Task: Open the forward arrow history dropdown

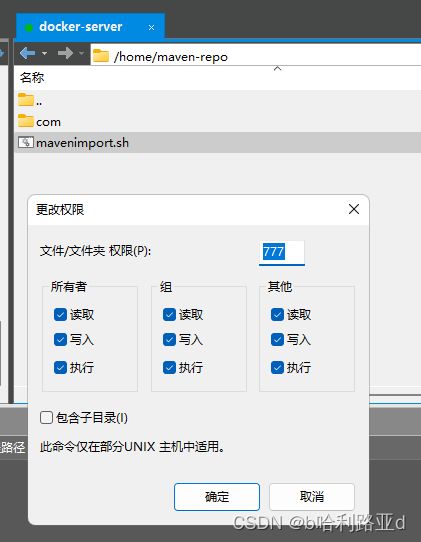Action: [x=82, y=54]
